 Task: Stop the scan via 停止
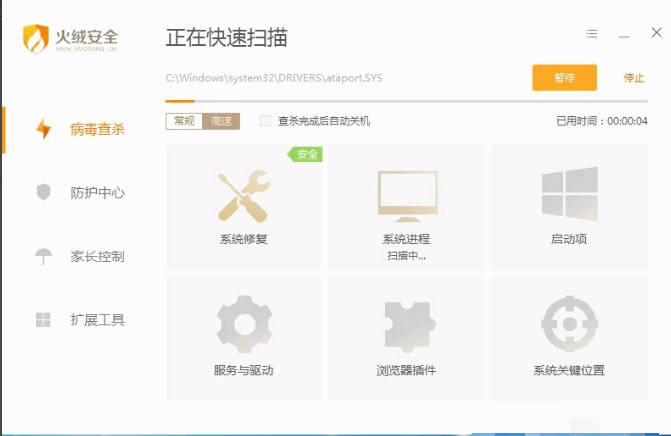tap(634, 78)
